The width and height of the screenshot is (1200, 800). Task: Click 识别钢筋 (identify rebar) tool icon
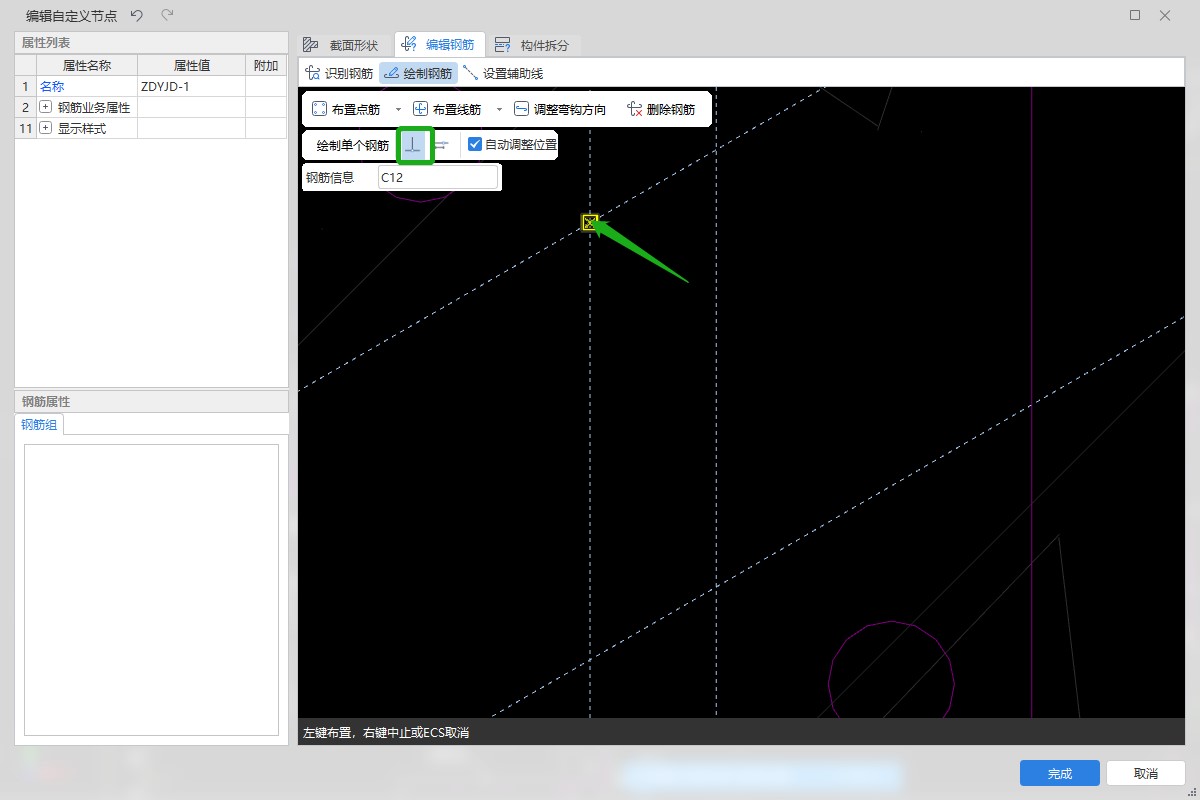pos(312,73)
